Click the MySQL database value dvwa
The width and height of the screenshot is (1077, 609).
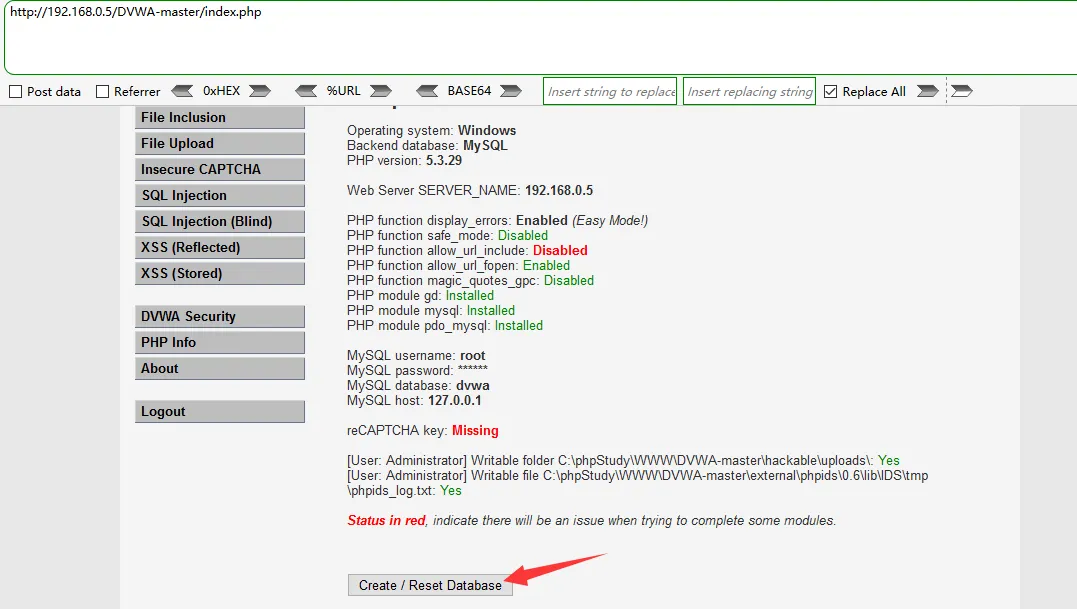(473, 386)
